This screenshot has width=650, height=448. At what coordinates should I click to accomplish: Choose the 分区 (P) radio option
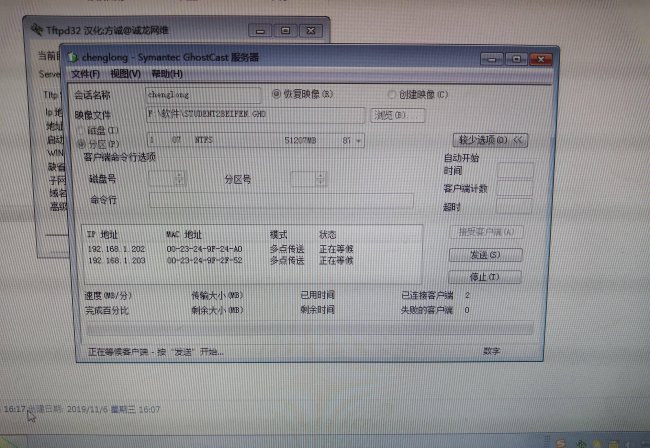81,144
